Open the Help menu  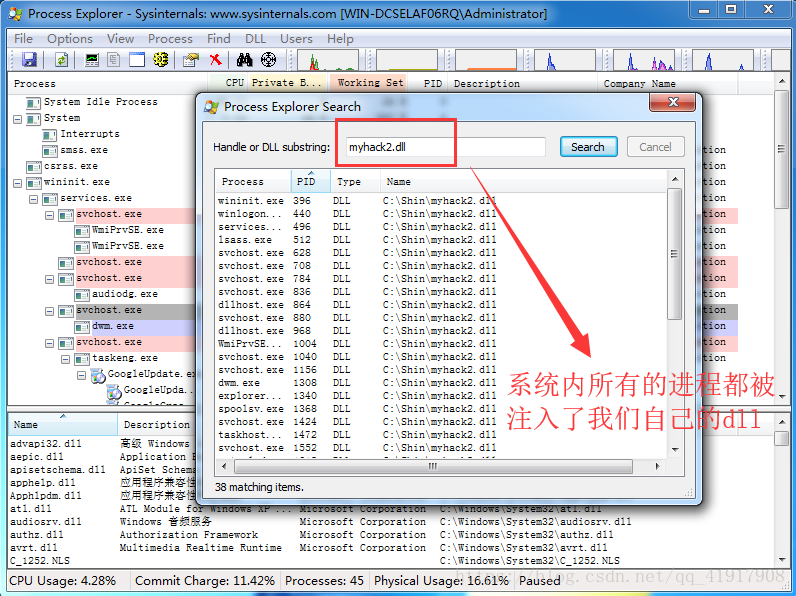click(340, 39)
